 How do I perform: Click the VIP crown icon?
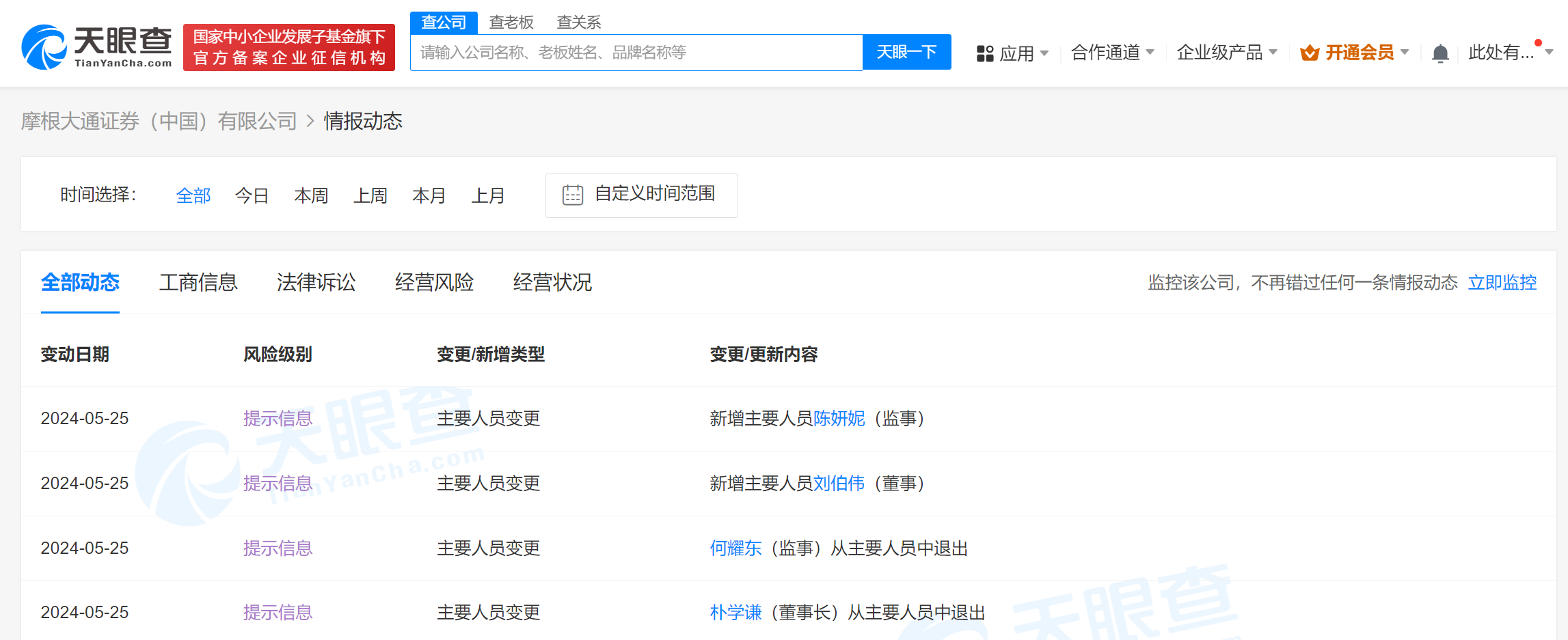point(1310,53)
